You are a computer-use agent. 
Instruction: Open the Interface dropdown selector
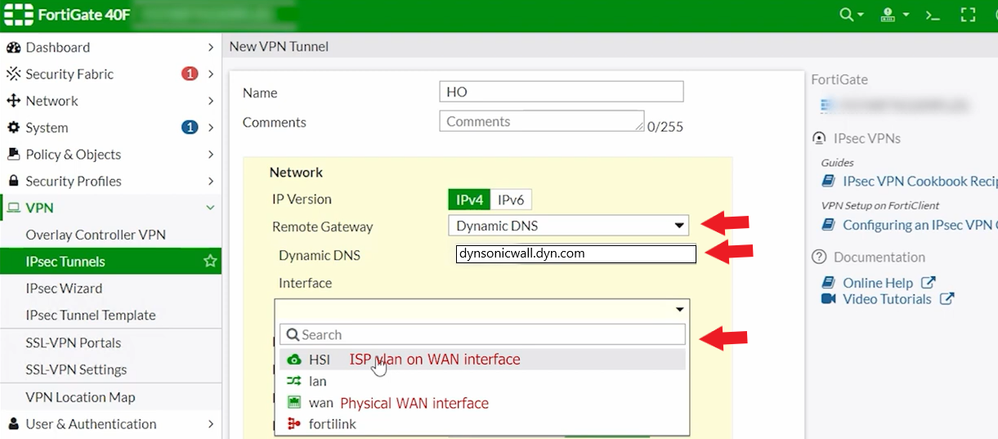482,309
